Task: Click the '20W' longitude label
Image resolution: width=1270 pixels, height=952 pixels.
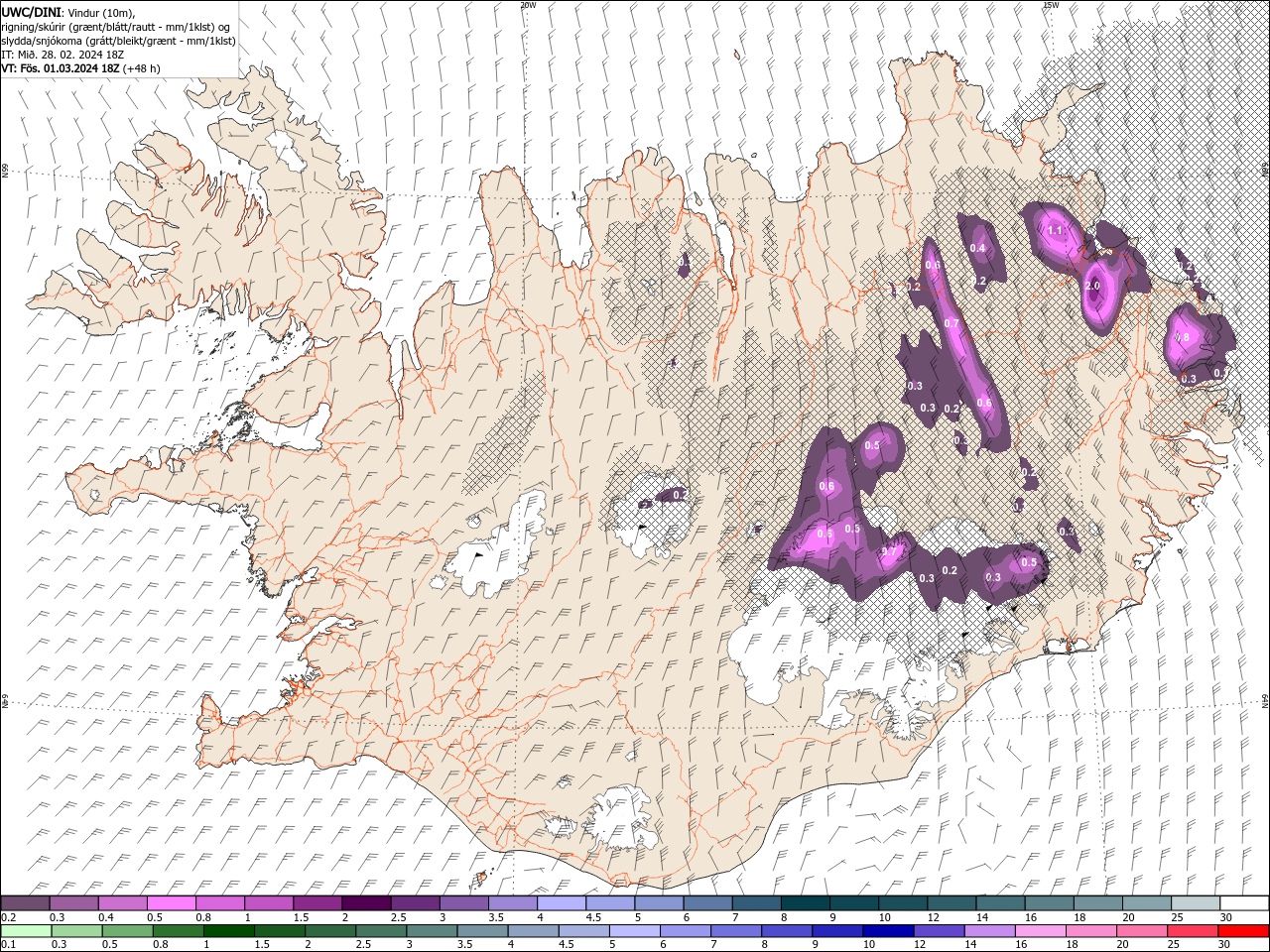Action: (528, 5)
